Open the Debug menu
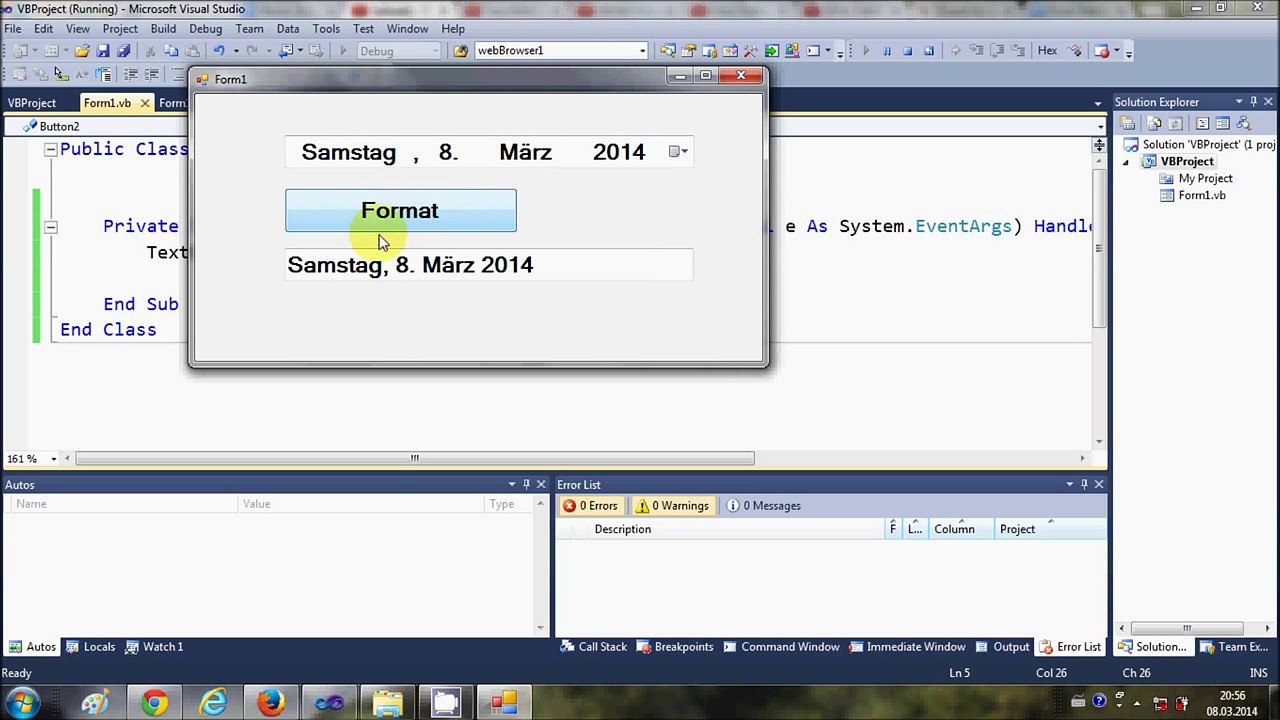Viewport: 1280px width, 720px height. click(205, 29)
